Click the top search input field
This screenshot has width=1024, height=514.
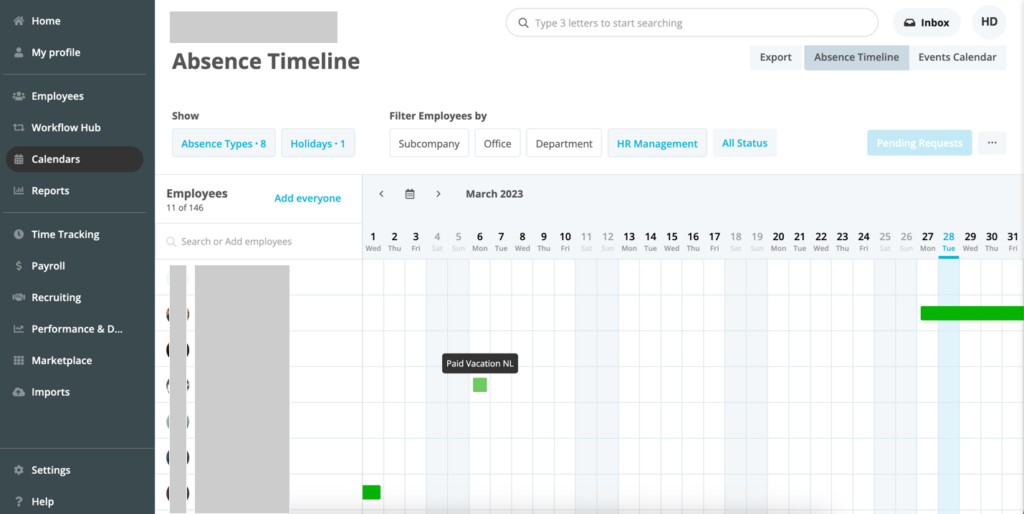tap(692, 23)
